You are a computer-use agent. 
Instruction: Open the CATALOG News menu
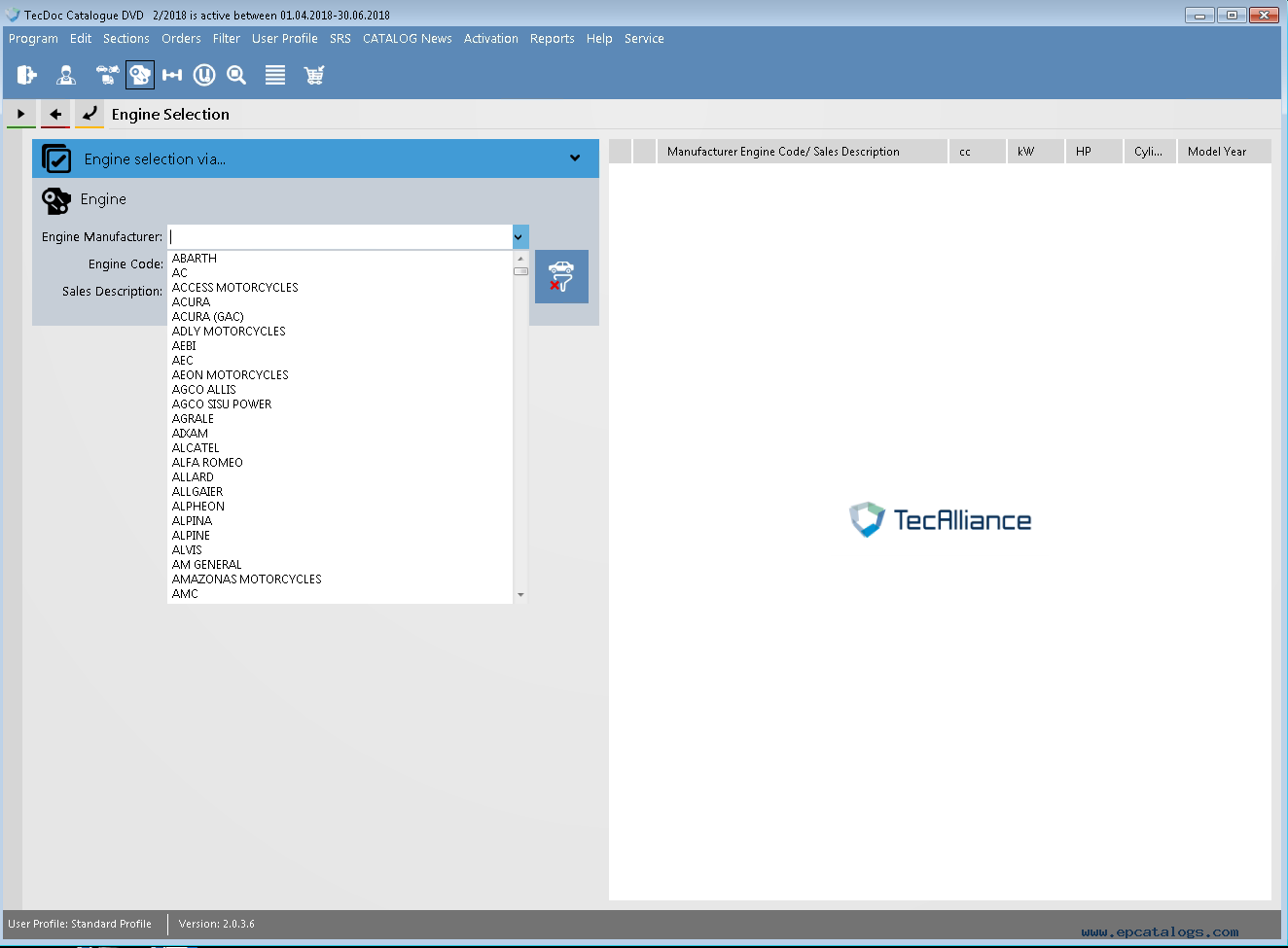[407, 39]
